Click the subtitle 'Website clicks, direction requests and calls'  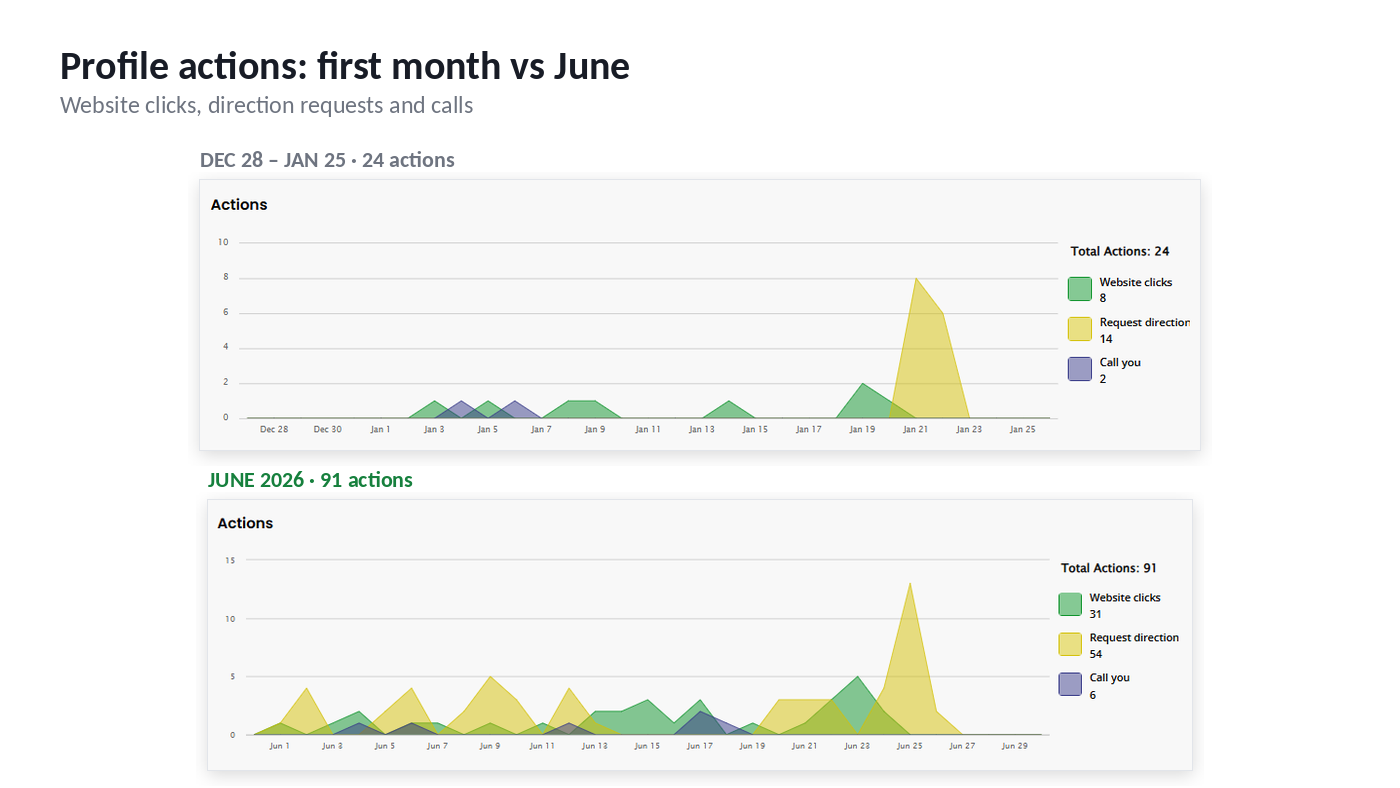[x=267, y=105]
